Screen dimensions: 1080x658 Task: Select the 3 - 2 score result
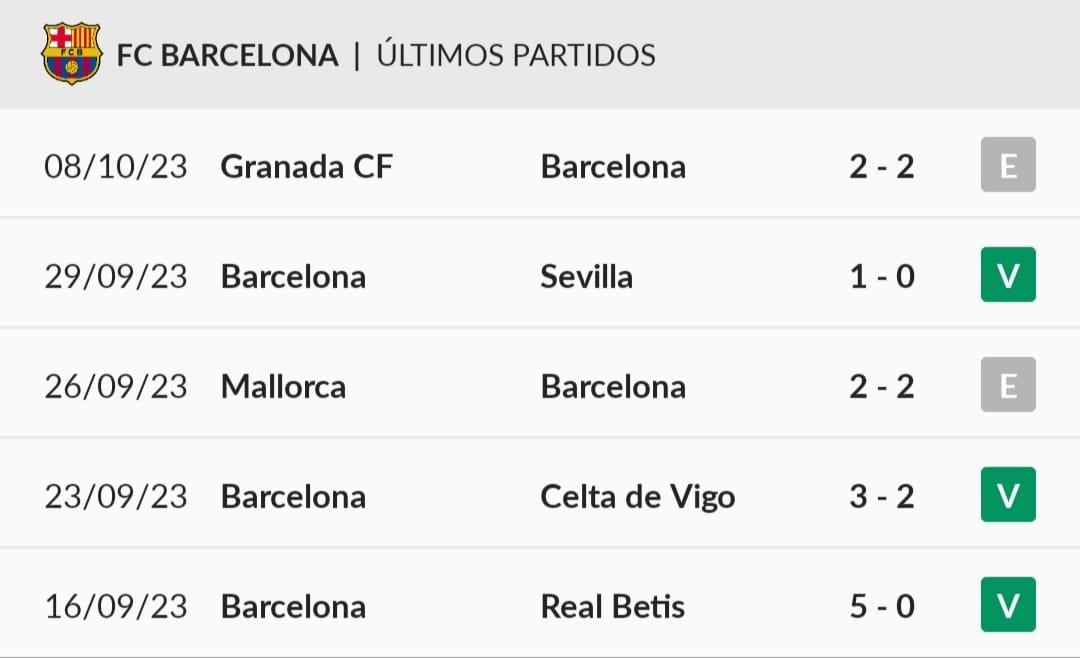[882, 497]
